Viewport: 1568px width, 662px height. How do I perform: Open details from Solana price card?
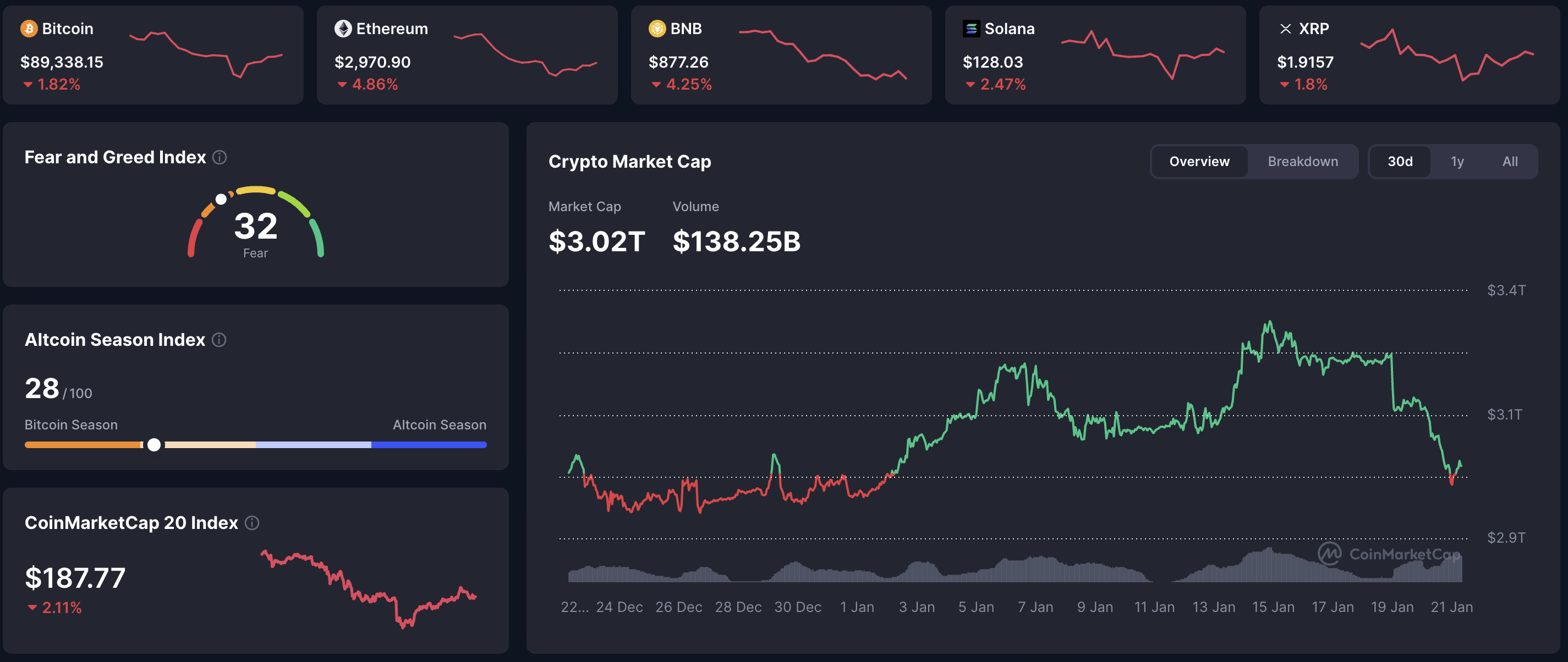point(1095,55)
